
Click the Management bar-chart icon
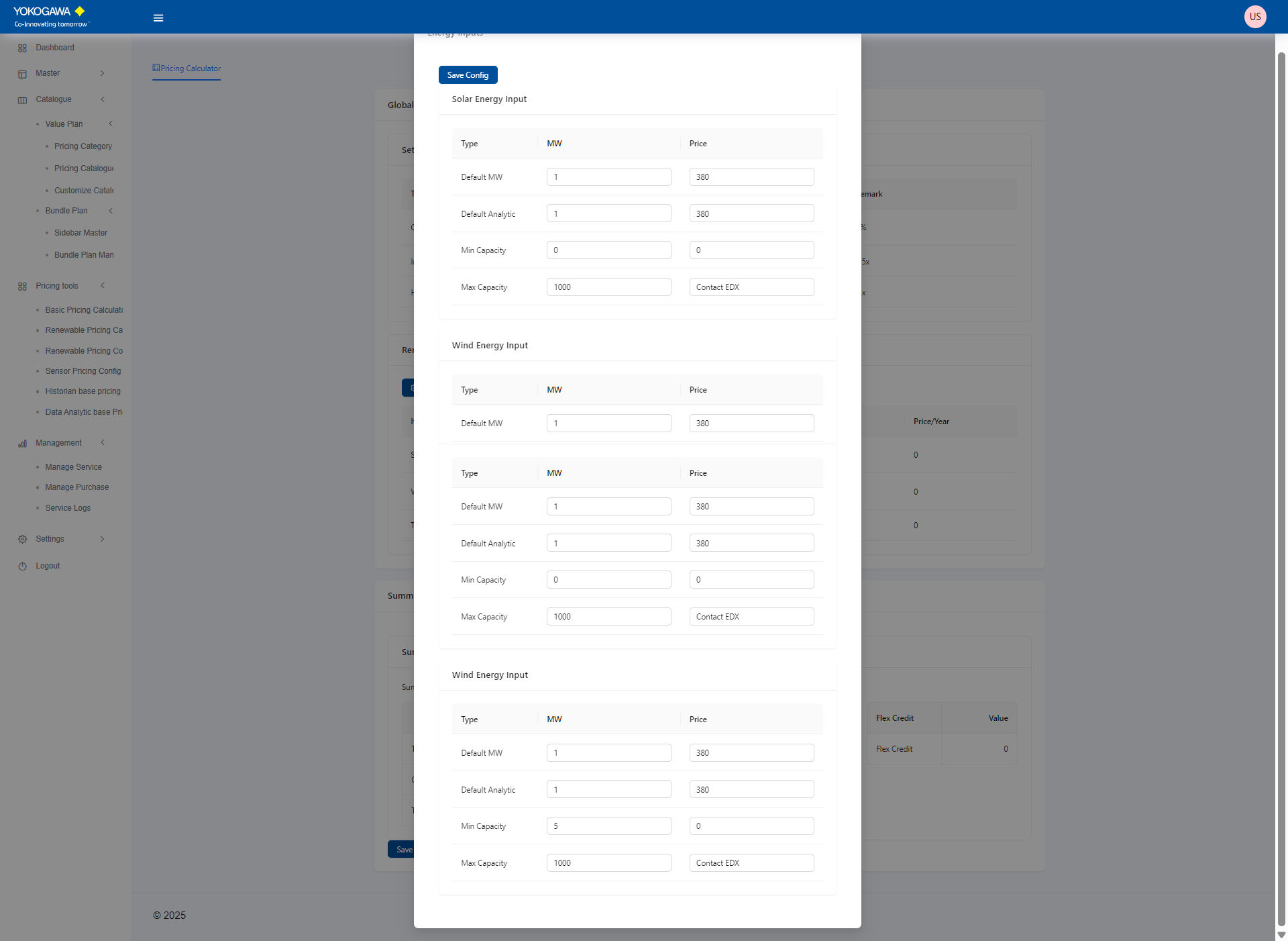pyautogui.click(x=22, y=444)
